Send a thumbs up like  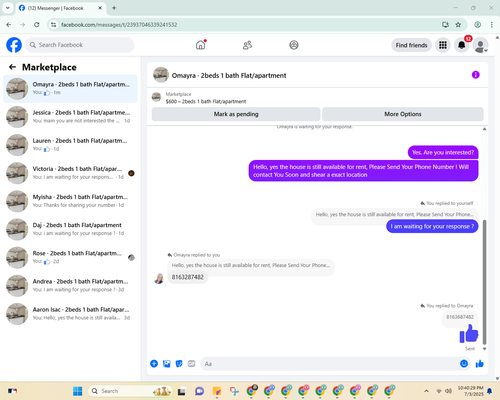pyautogui.click(x=480, y=364)
